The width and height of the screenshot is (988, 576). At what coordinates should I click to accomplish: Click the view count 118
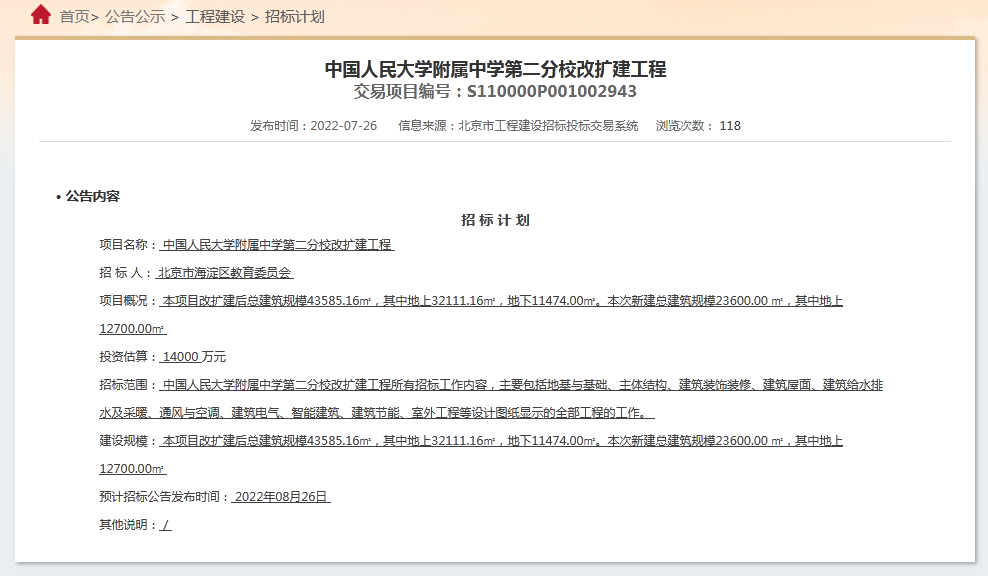coord(730,126)
